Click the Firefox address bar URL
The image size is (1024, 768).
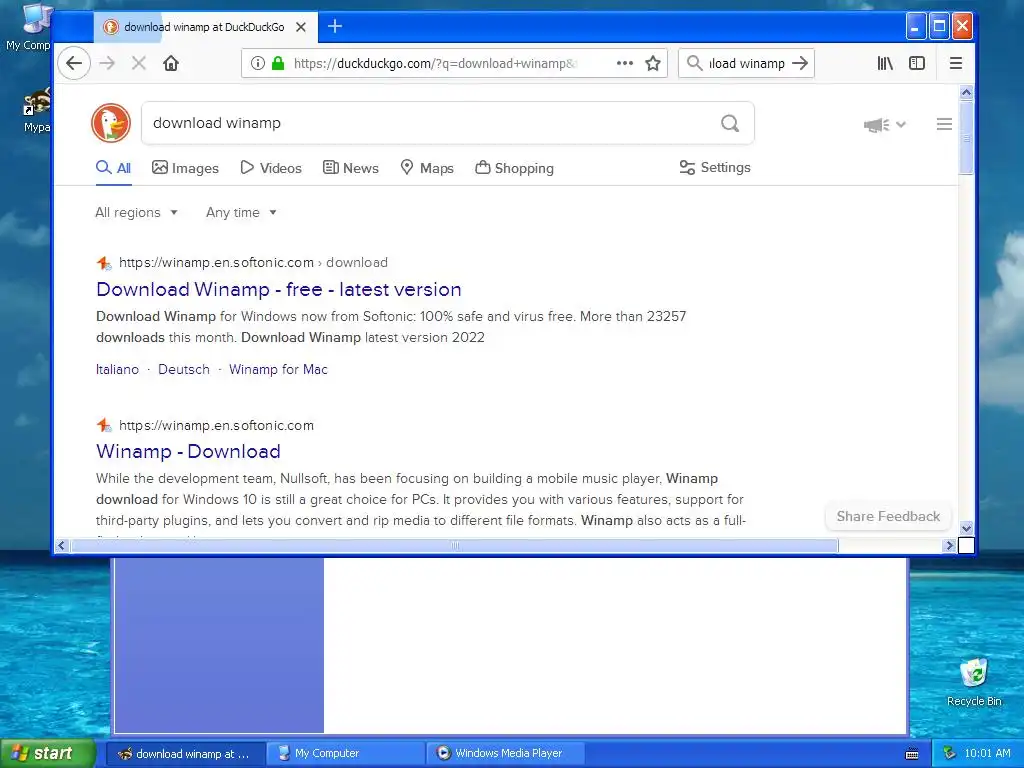pos(435,63)
